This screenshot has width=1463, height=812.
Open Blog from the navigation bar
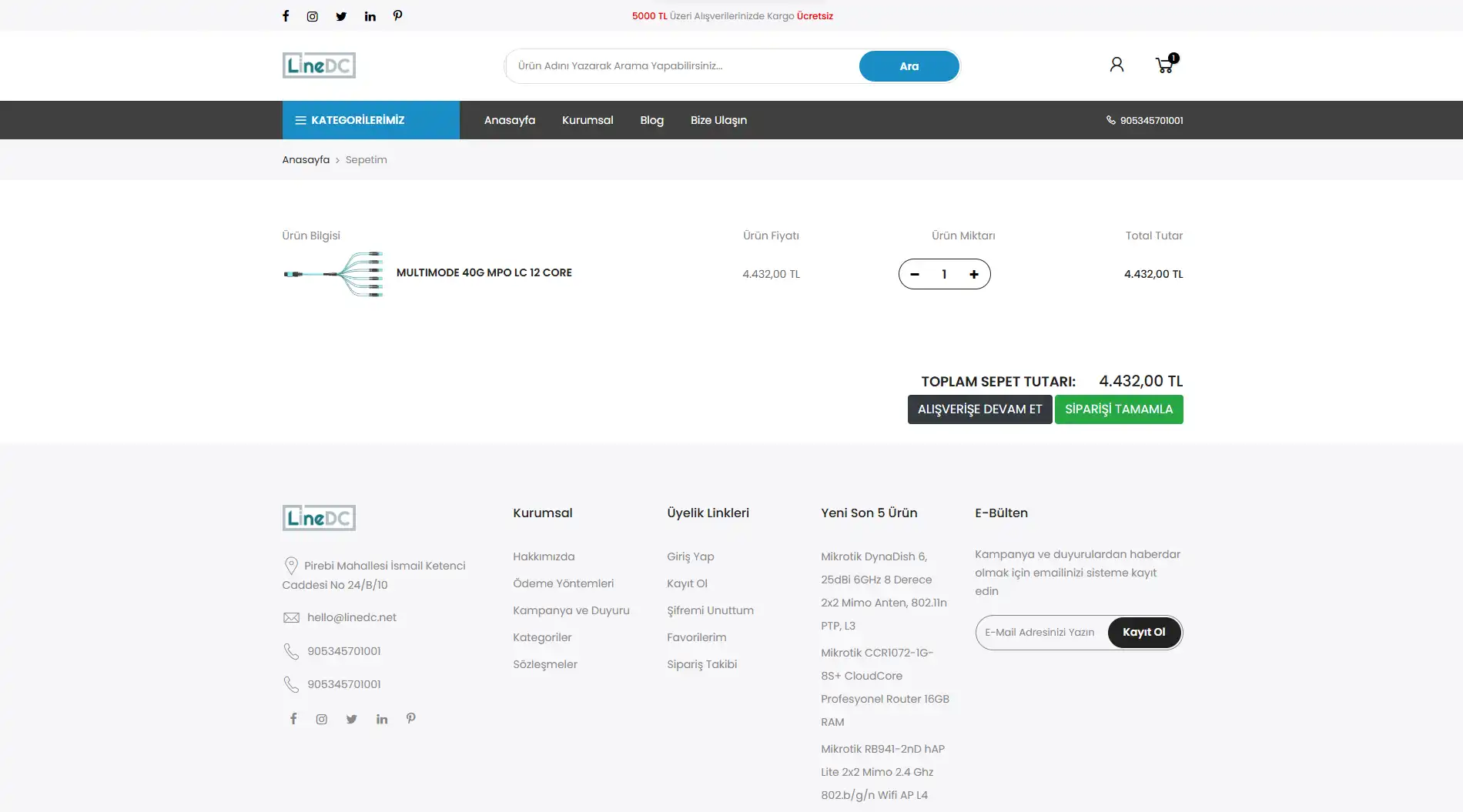[x=651, y=120]
